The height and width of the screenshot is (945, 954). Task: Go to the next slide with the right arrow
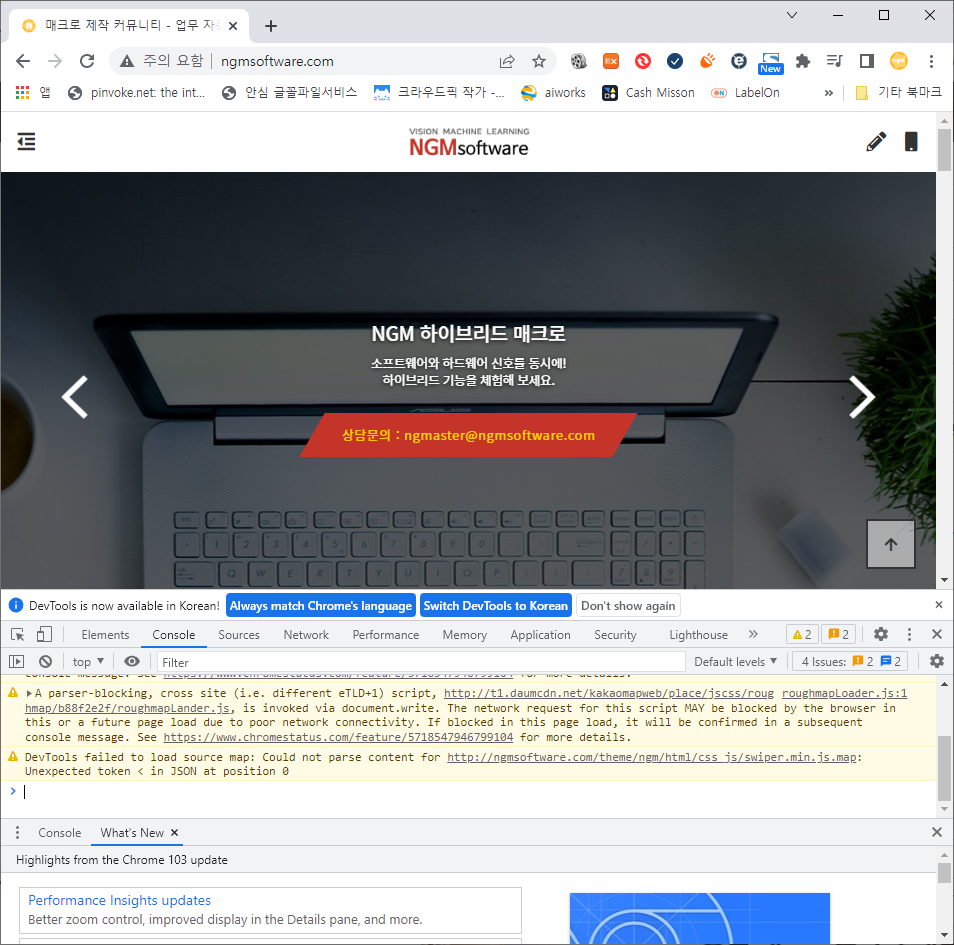[862, 397]
